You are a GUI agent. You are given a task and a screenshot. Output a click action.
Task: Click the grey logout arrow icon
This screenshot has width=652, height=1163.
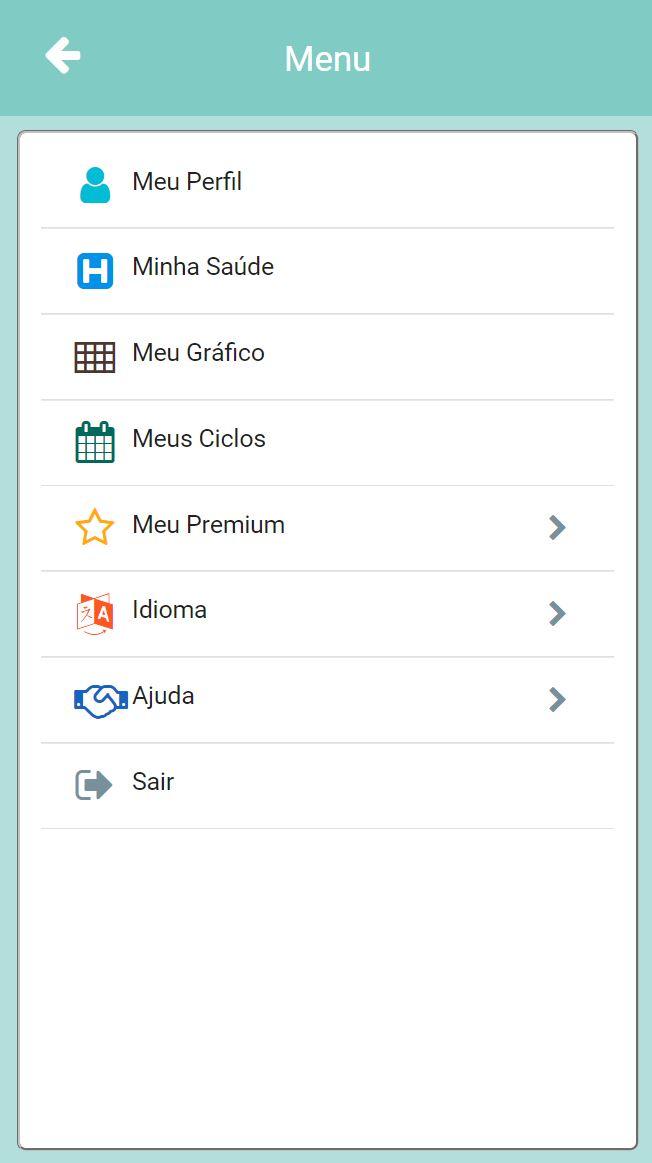pos(94,785)
